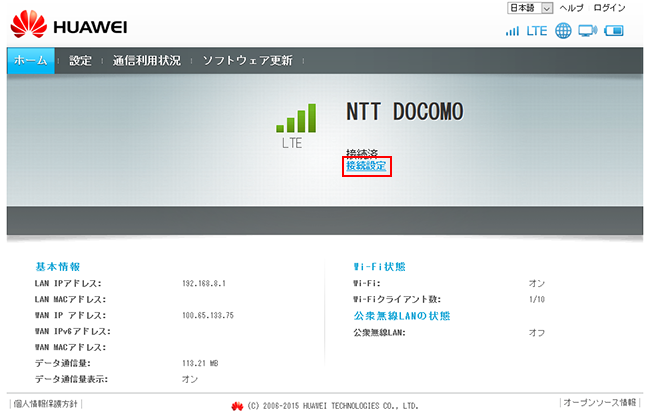650x418 pixels.
Task: Open the オープンソース情報 footer link
Action: pos(600,402)
